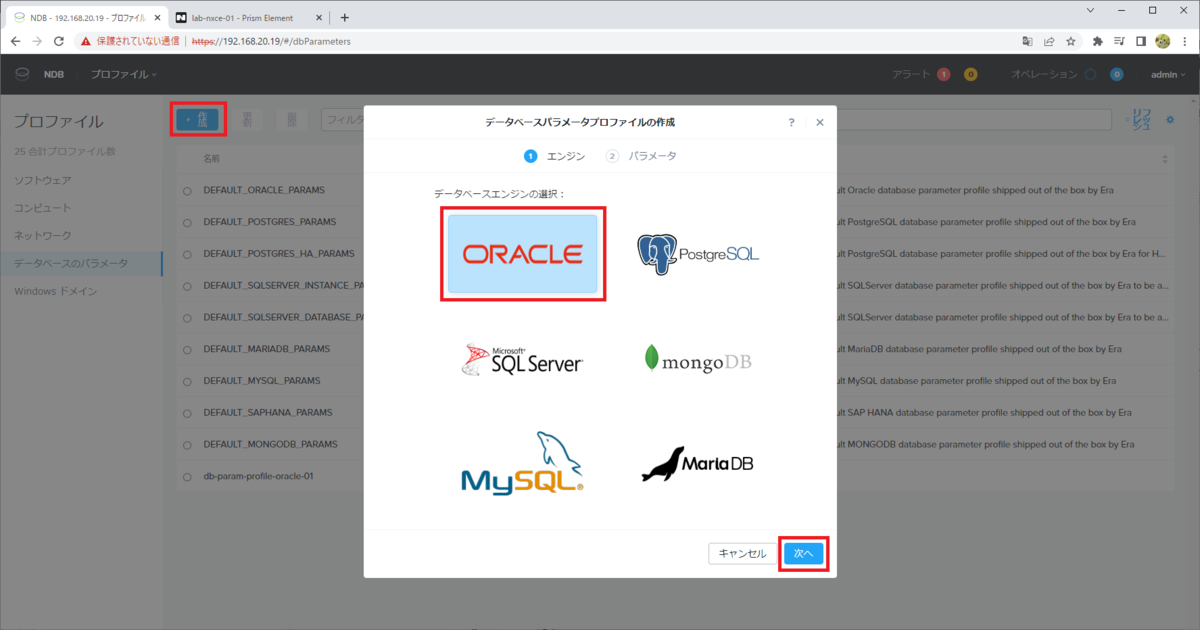
Task: Click the 名前 column header
Action: pos(211,159)
